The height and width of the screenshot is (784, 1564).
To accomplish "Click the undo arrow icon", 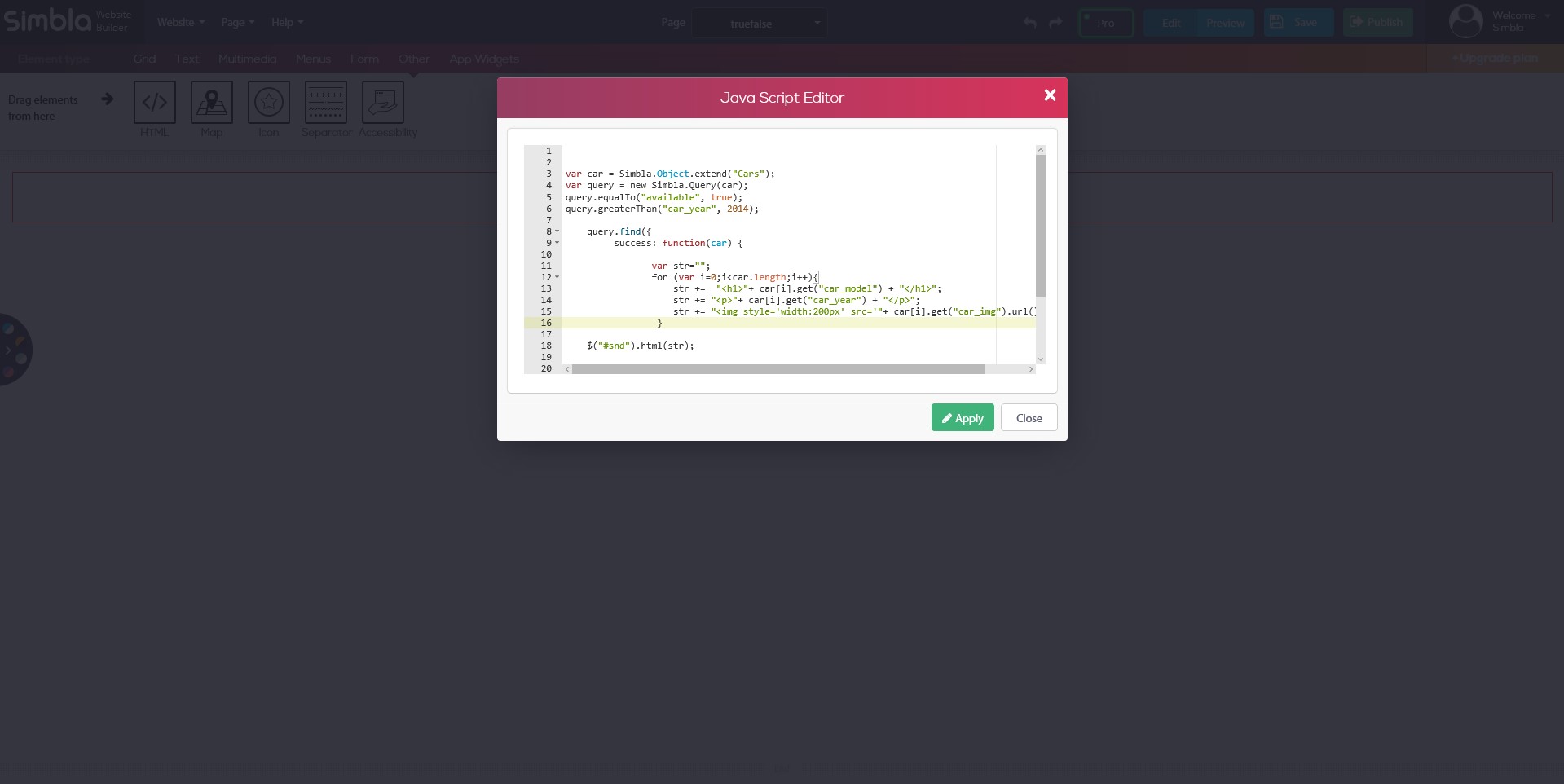I will (1030, 23).
